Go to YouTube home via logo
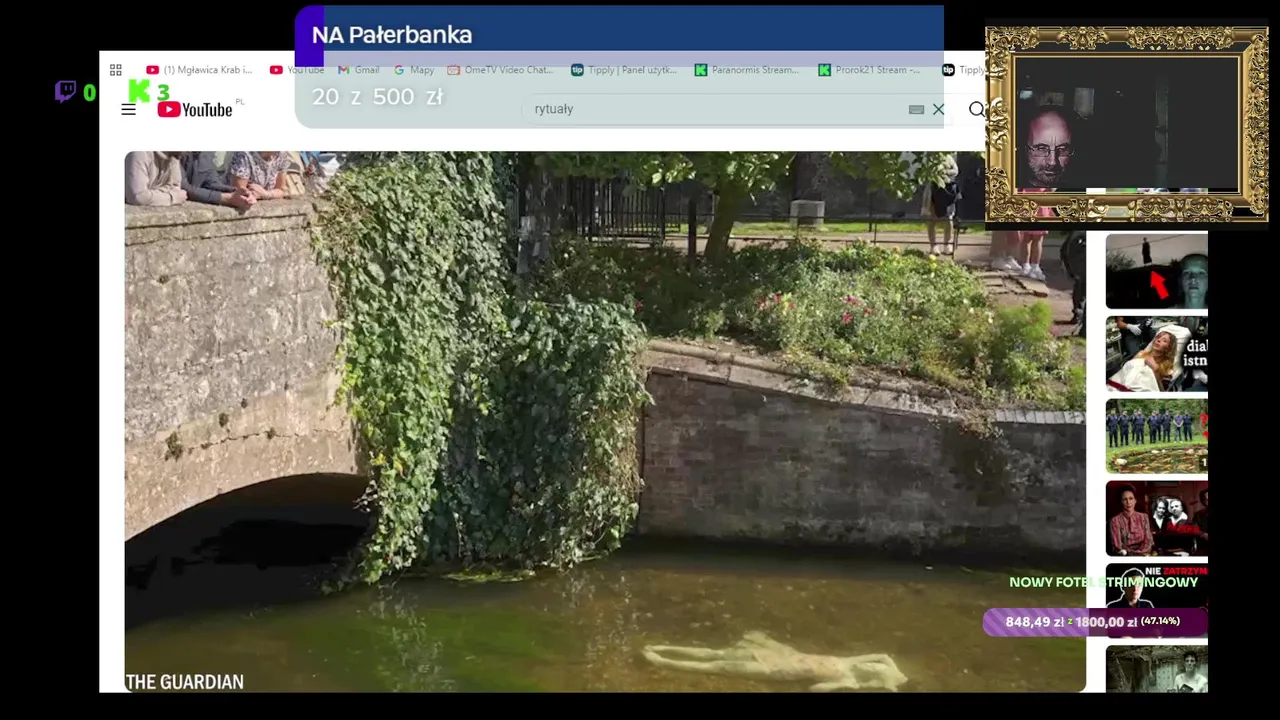 195,109
